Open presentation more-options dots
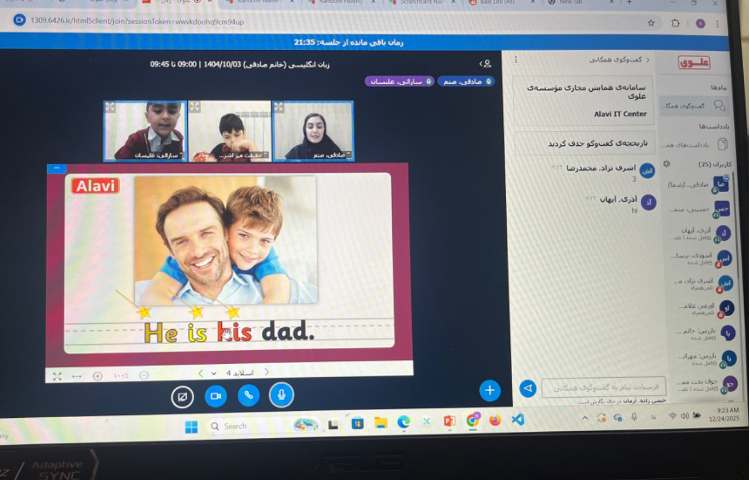This screenshot has width=750, height=480. click(x=77, y=377)
